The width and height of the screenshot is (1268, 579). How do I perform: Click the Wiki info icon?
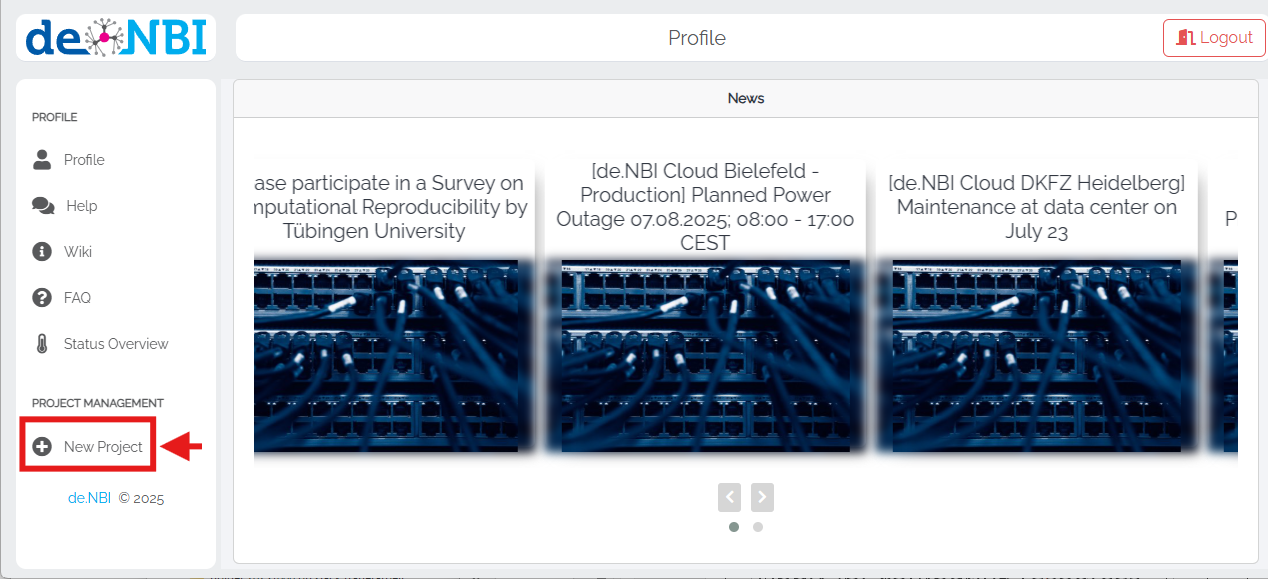point(42,251)
